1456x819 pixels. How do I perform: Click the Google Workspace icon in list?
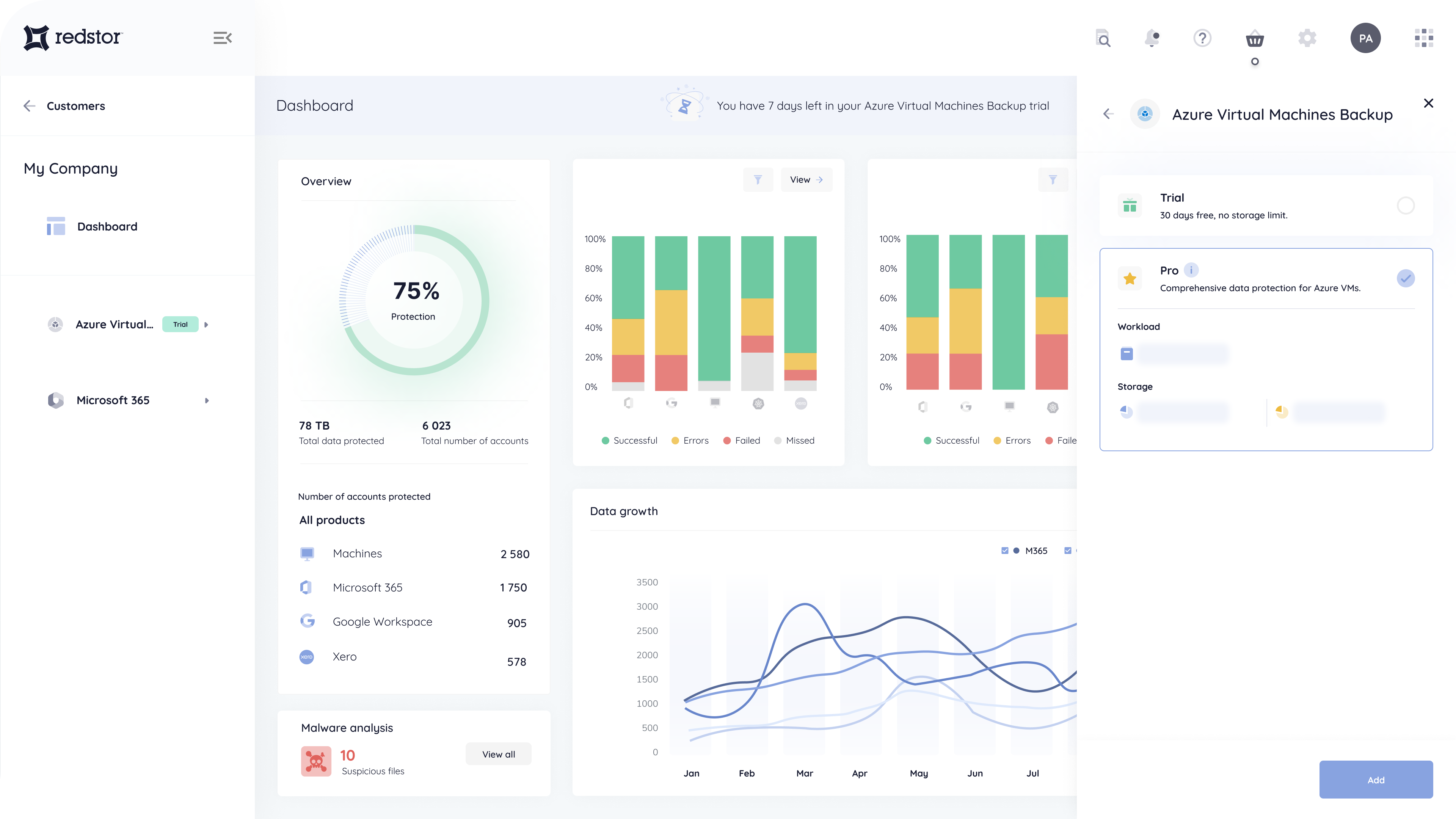coord(307,621)
